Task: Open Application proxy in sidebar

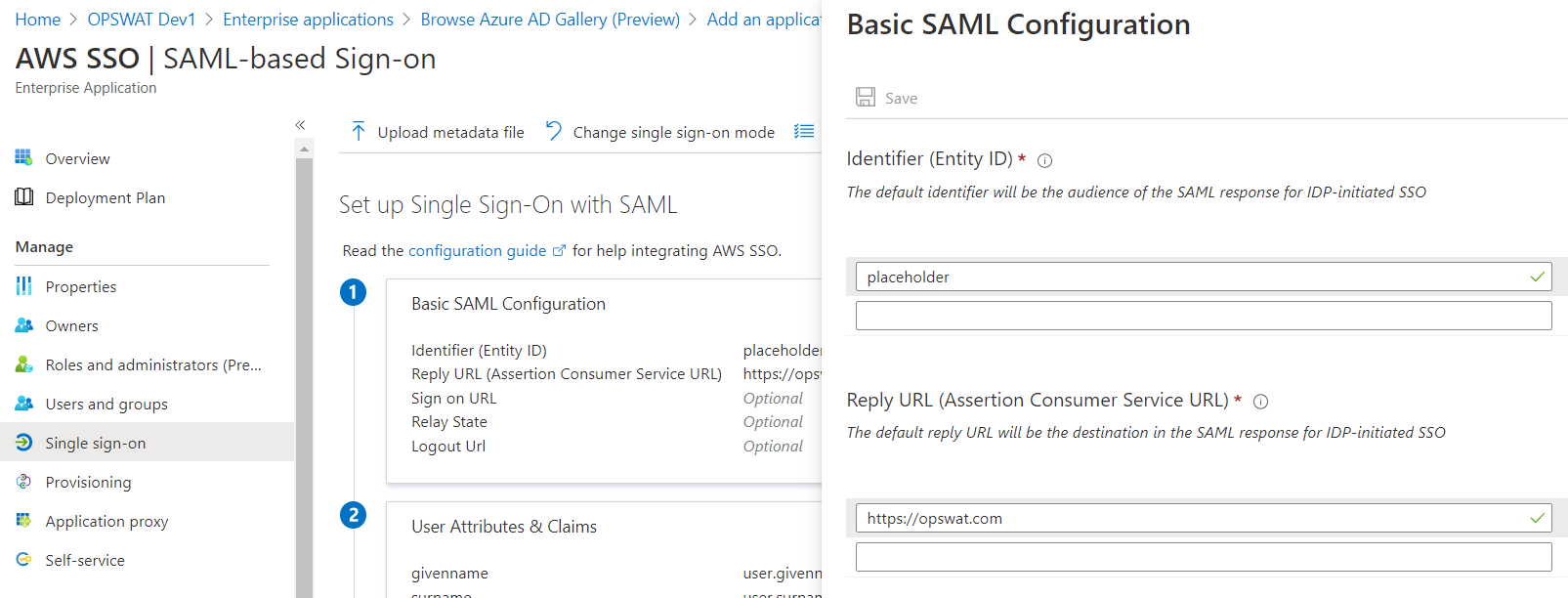Action: click(x=106, y=521)
